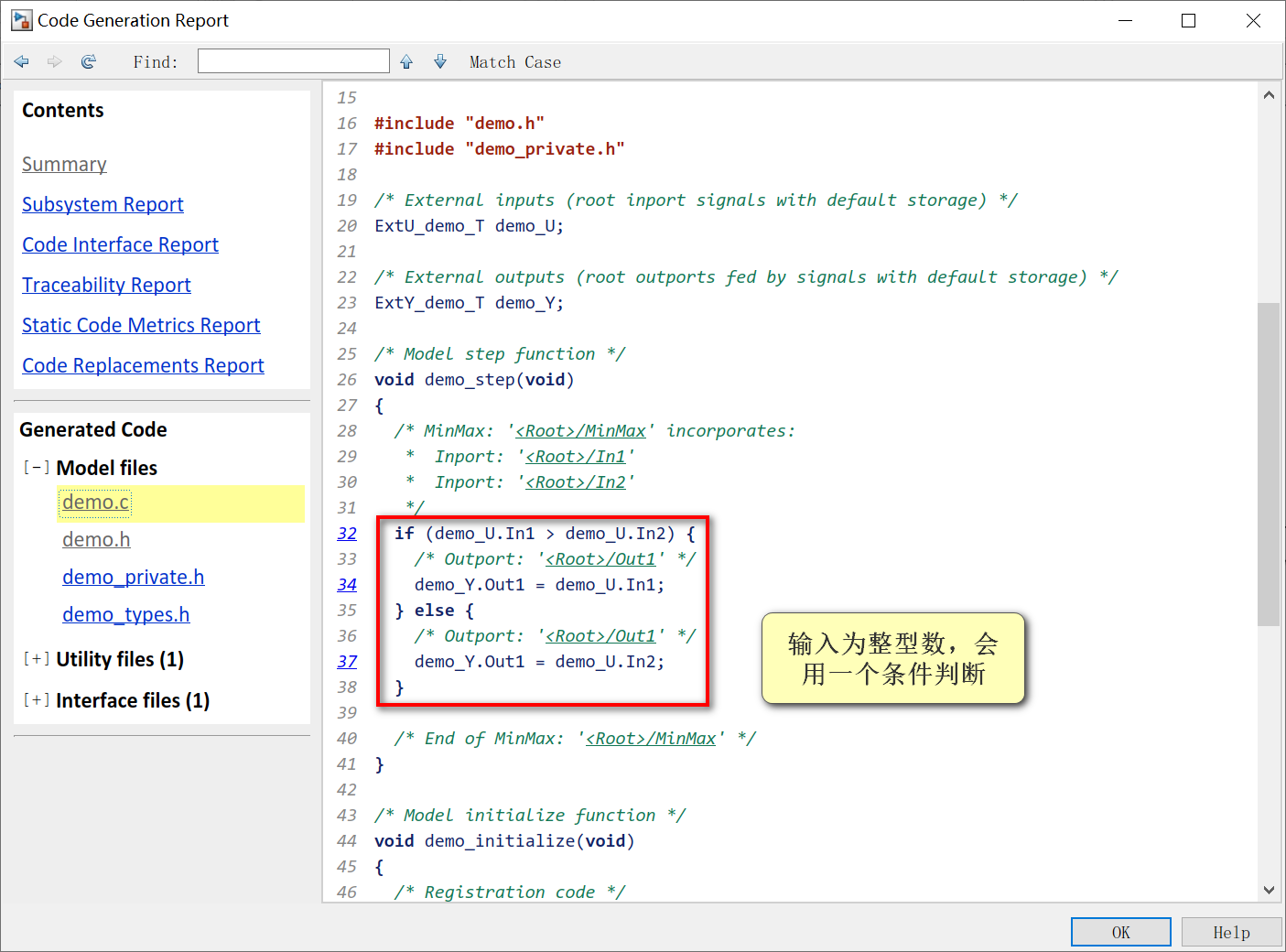The width and height of the screenshot is (1286, 952).
Task: Click the scroll up arrow of code pane
Action: (x=1269, y=94)
